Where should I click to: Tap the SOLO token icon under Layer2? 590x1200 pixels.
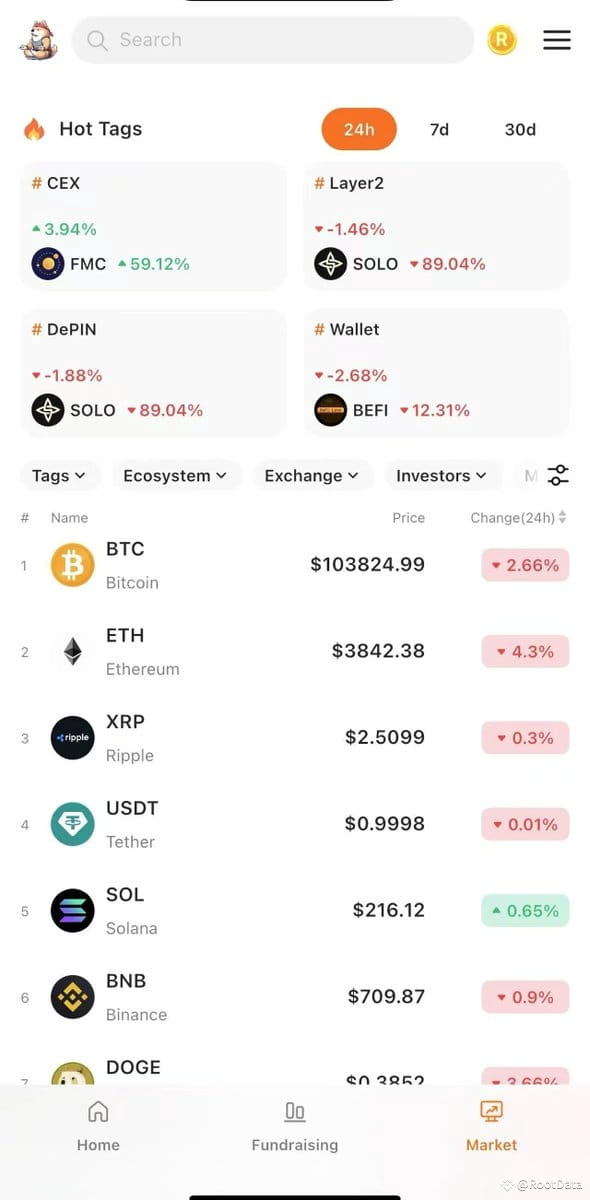[330, 264]
